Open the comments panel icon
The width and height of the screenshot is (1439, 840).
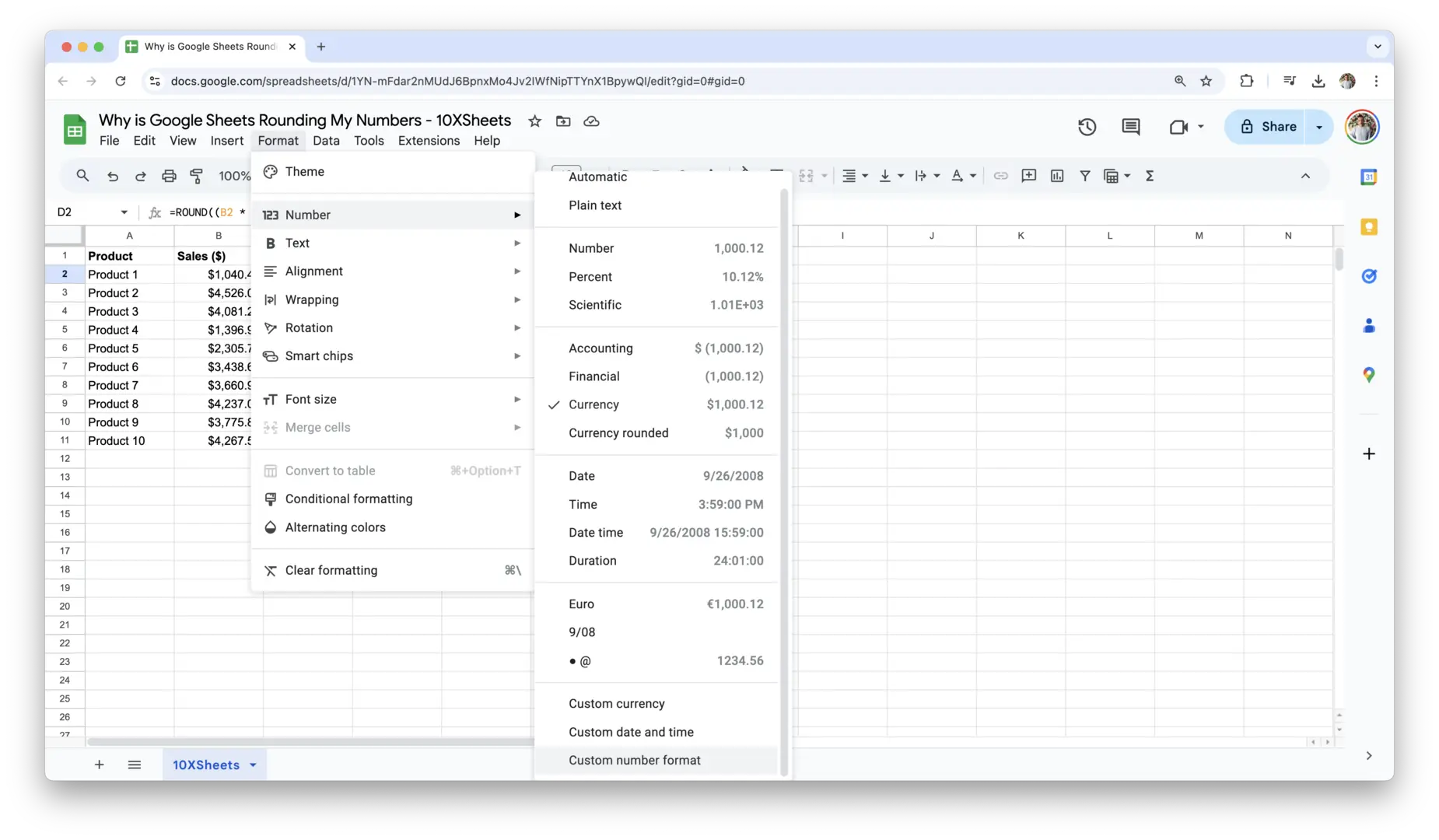point(1130,127)
